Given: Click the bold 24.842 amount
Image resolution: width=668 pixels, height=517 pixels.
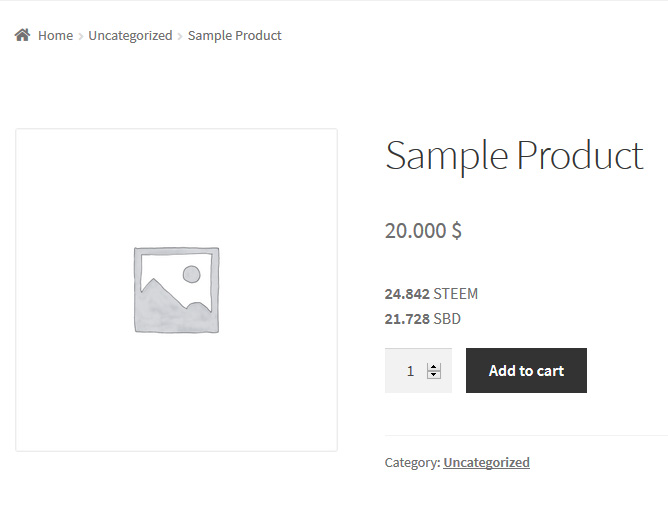Looking at the screenshot, I should click(407, 294).
